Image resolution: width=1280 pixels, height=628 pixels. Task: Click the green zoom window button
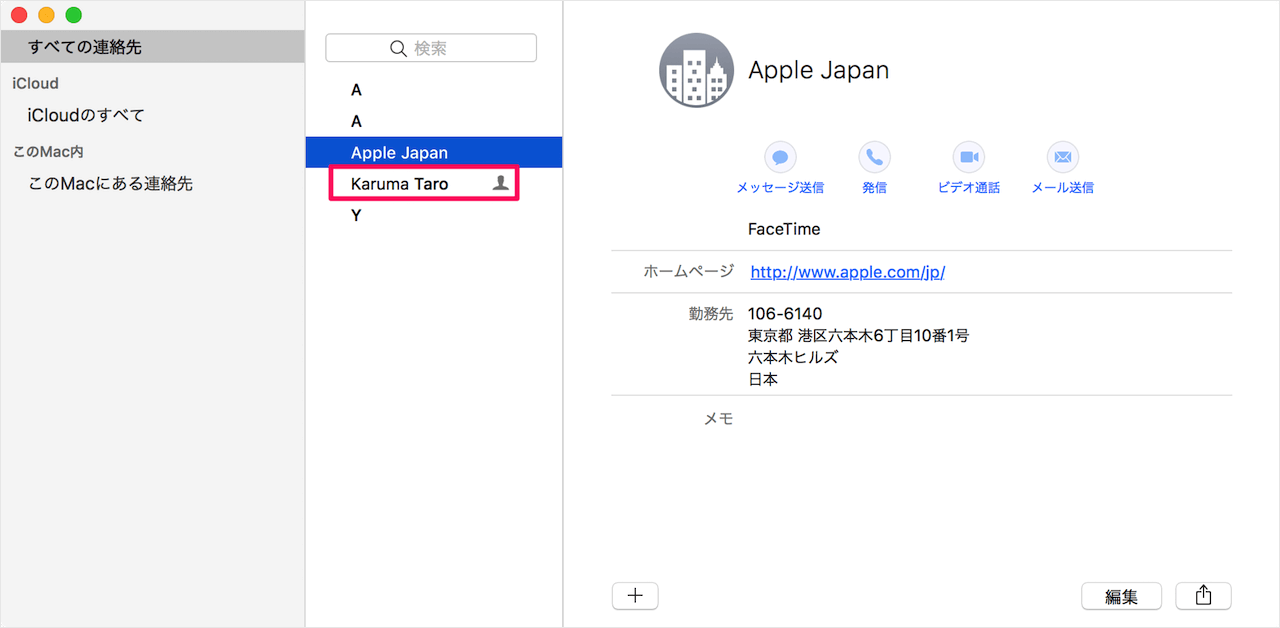73,16
